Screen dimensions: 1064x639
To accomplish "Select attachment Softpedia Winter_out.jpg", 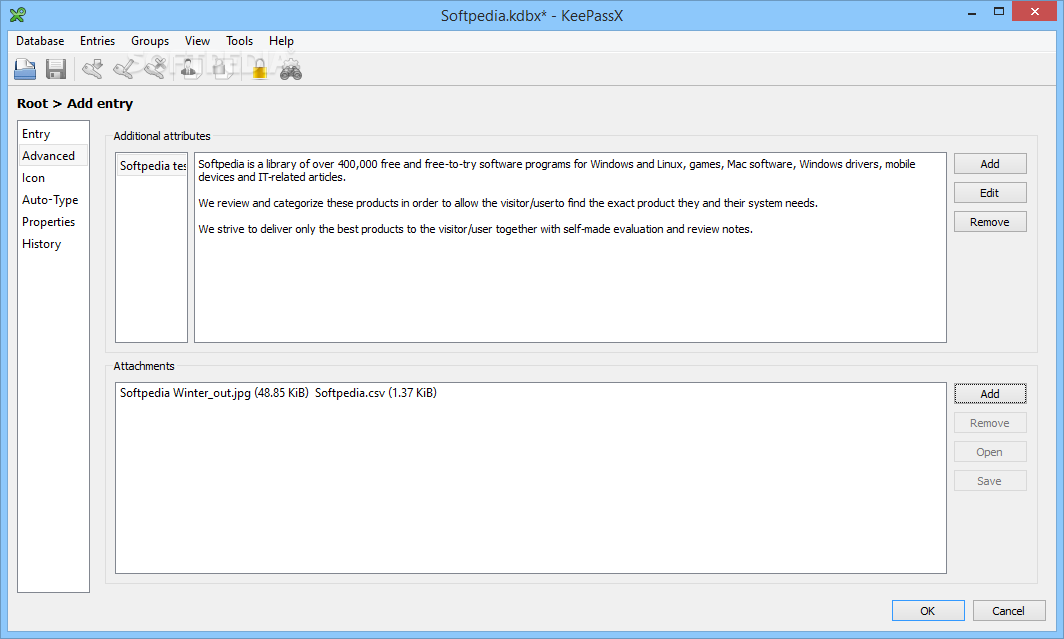I will coord(214,393).
